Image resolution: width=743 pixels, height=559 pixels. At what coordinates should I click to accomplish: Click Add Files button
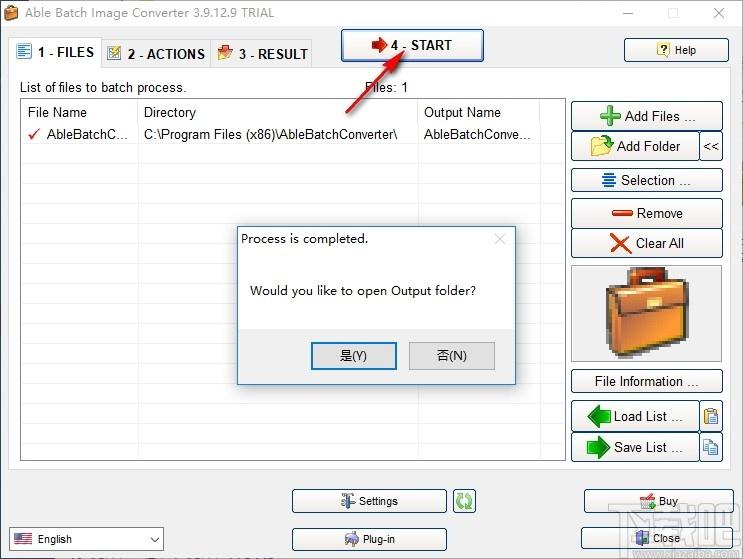coord(647,116)
